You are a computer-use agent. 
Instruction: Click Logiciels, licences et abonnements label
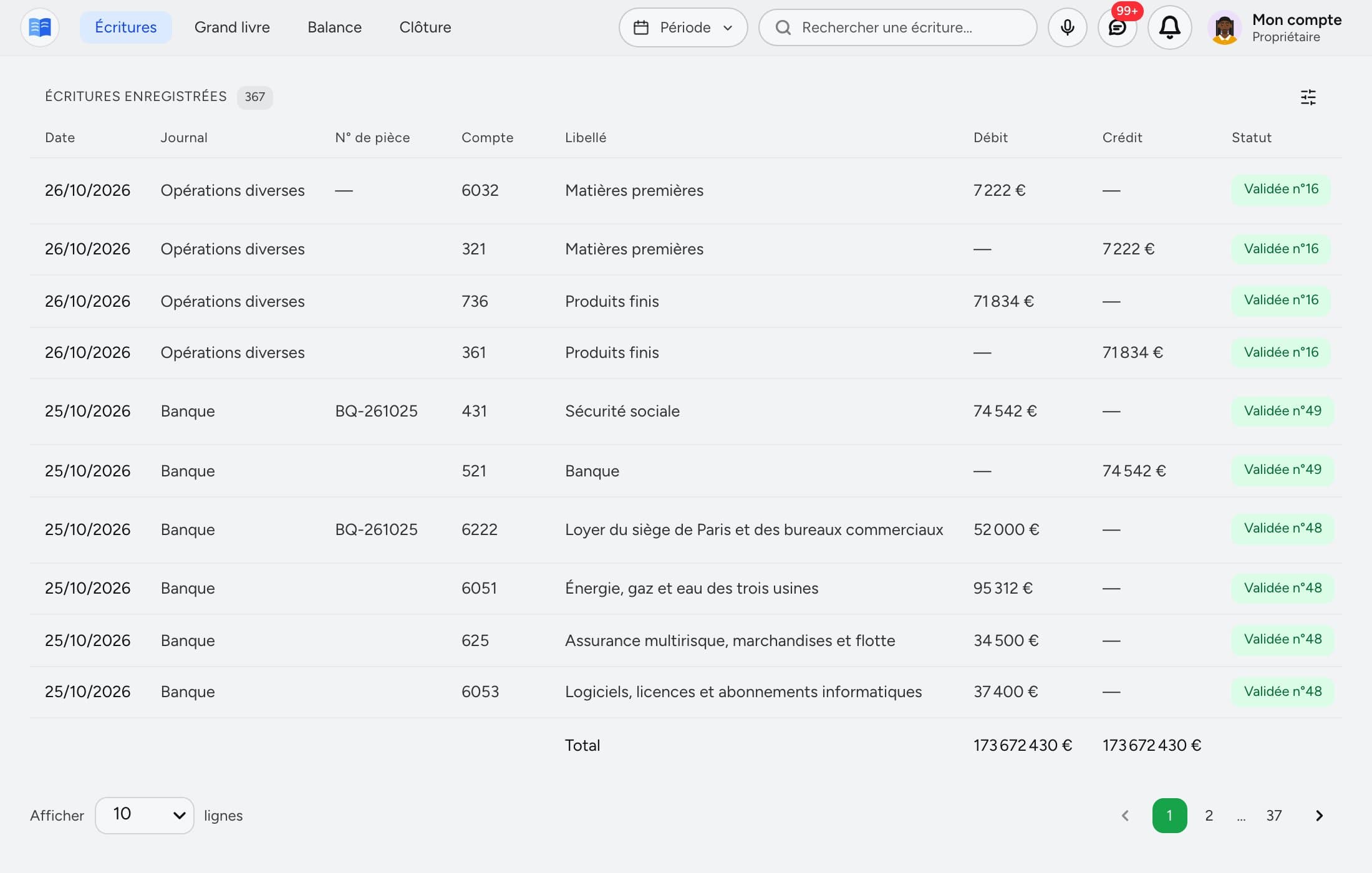point(743,692)
